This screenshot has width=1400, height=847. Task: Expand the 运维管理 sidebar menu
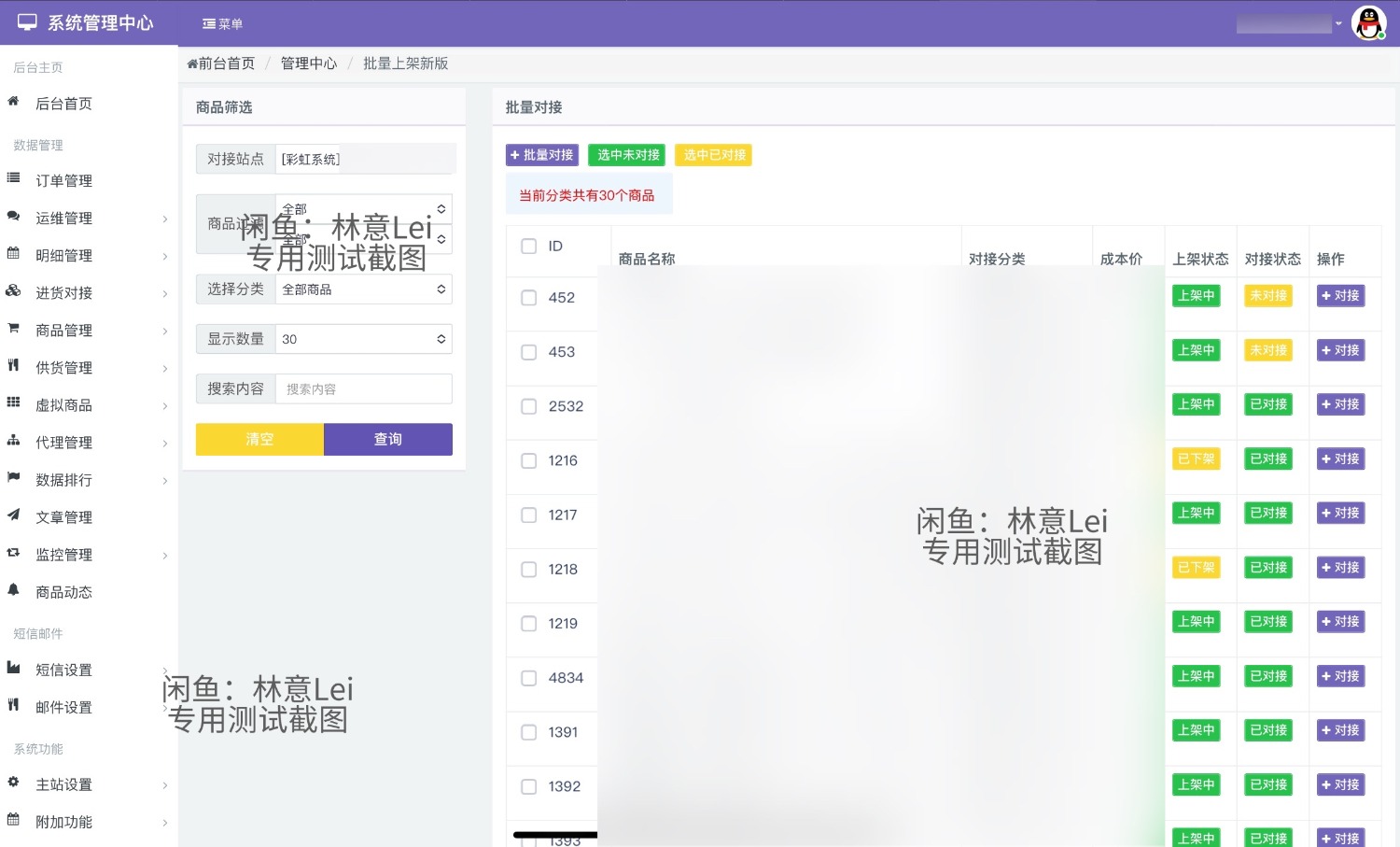pos(63,218)
